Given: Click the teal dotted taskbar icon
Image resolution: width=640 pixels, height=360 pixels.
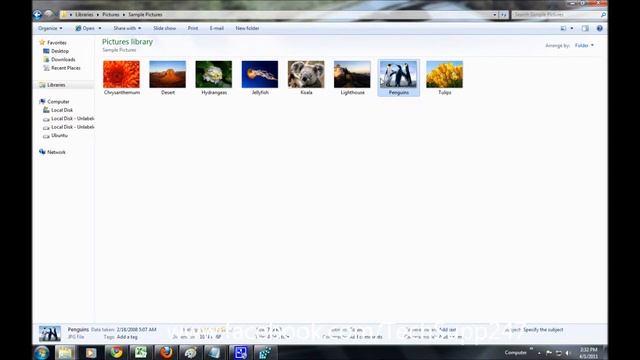Looking at the screenshot, I should pyautogui.click(x=265, y=352).
